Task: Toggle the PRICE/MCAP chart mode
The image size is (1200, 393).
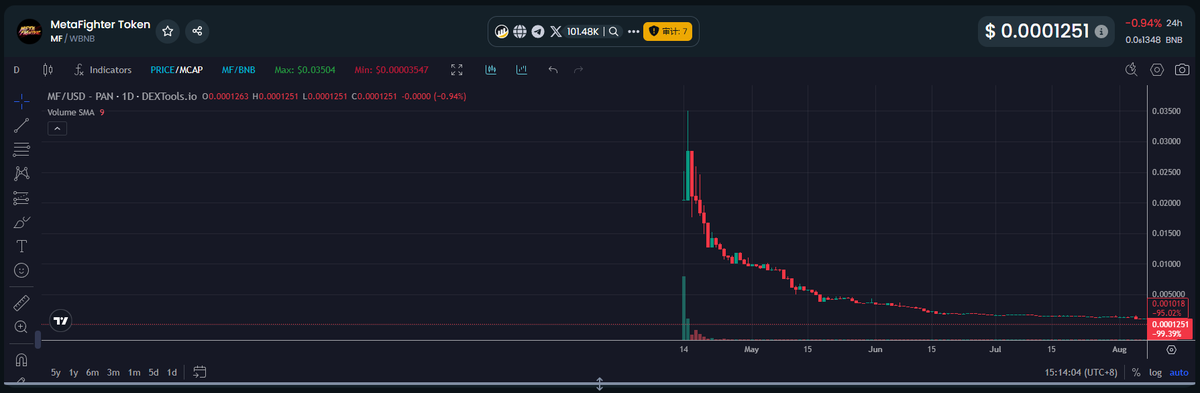Action: click(176, 70)
